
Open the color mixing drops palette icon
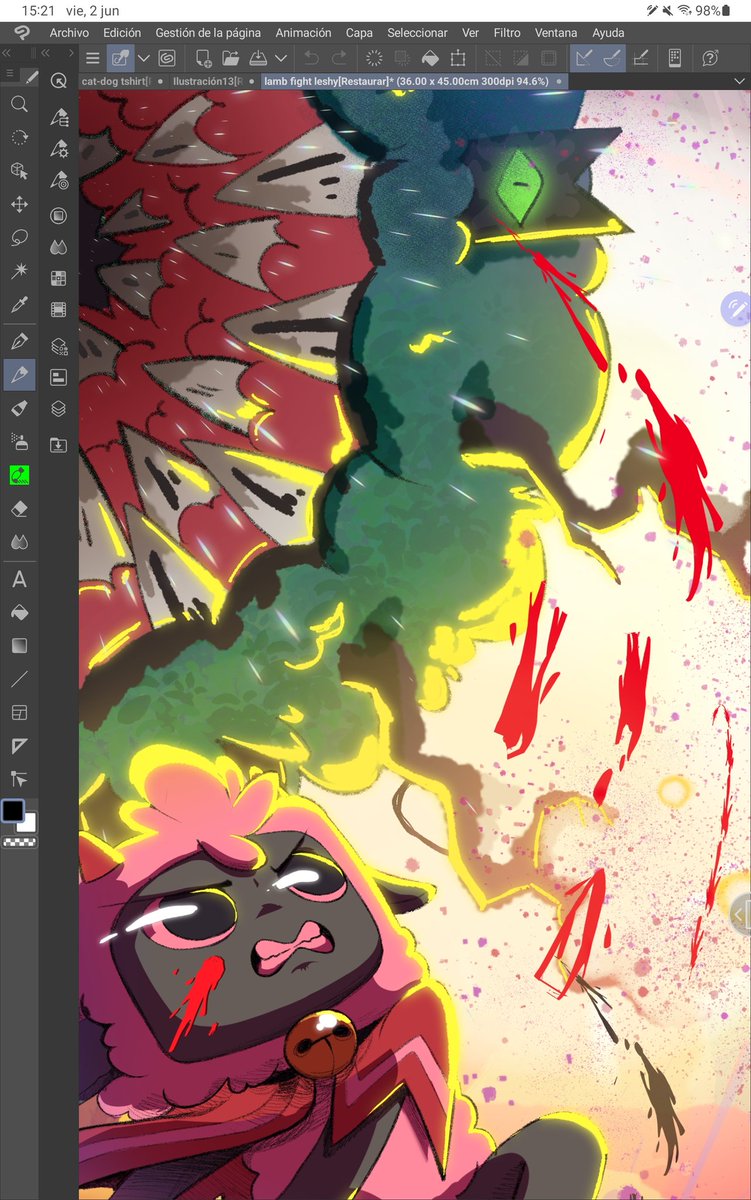pos(59,246)
